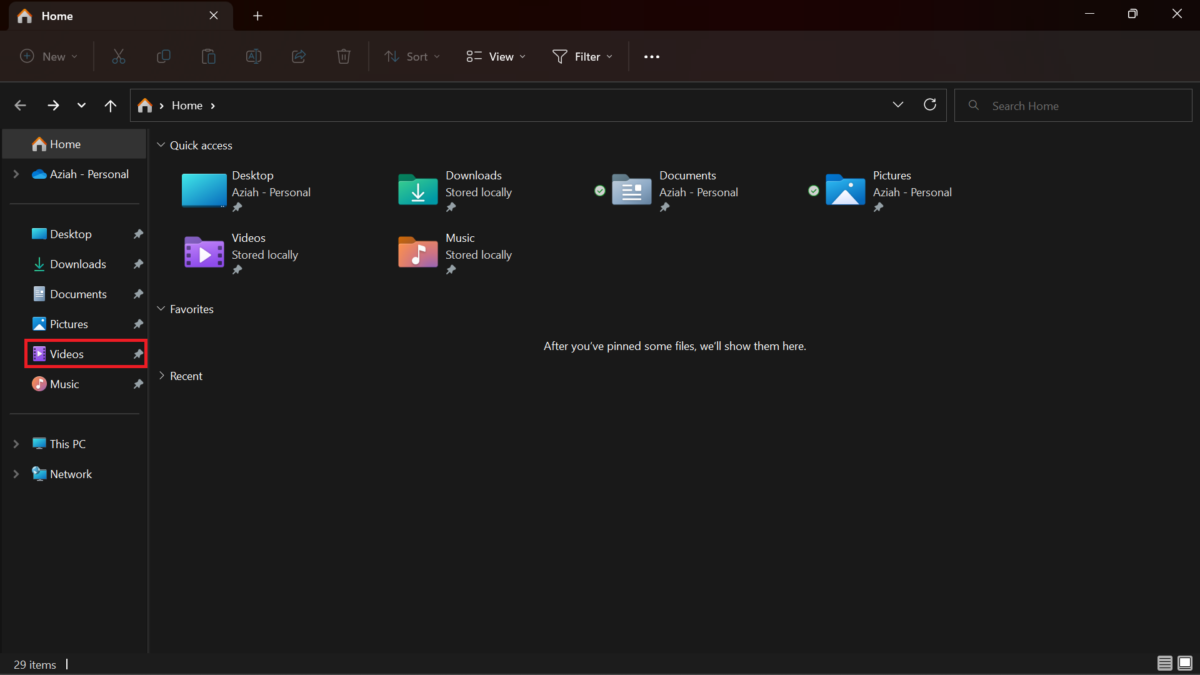This screenshot has height=675, width=1200.
Task: Collapse the Quick access section
Action: [160, 145]
